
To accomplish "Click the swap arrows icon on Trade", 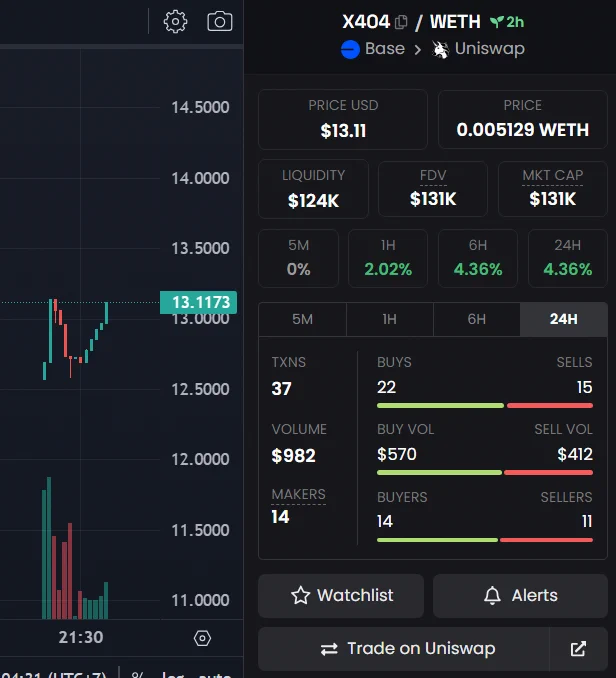I will tap(329, 649).
